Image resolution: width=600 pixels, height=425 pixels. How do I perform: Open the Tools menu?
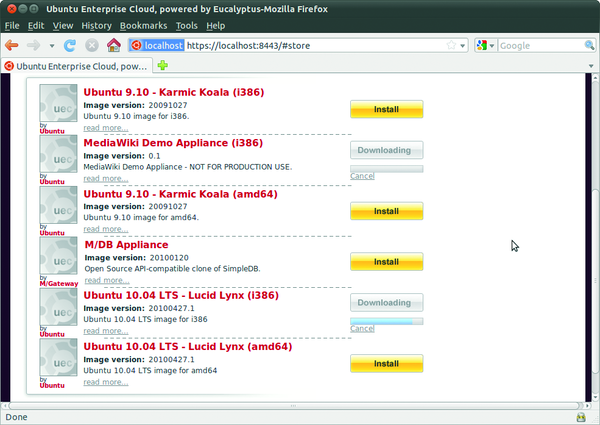tap(187, 26)
